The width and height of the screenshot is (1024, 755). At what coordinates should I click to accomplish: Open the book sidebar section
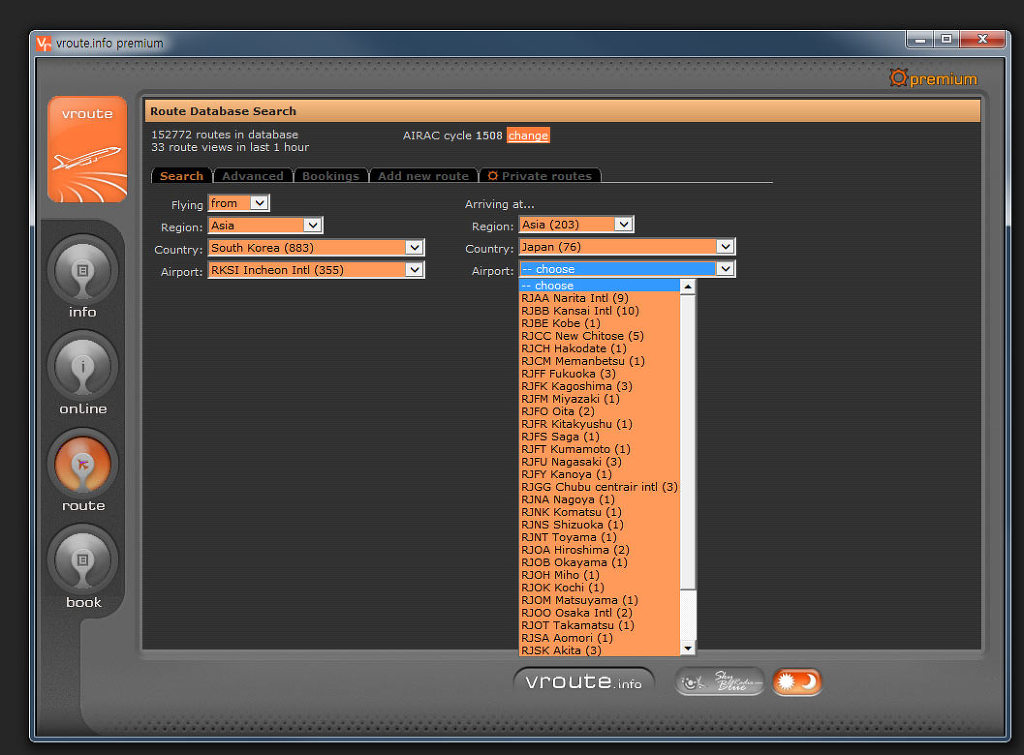tap(83, 562)
